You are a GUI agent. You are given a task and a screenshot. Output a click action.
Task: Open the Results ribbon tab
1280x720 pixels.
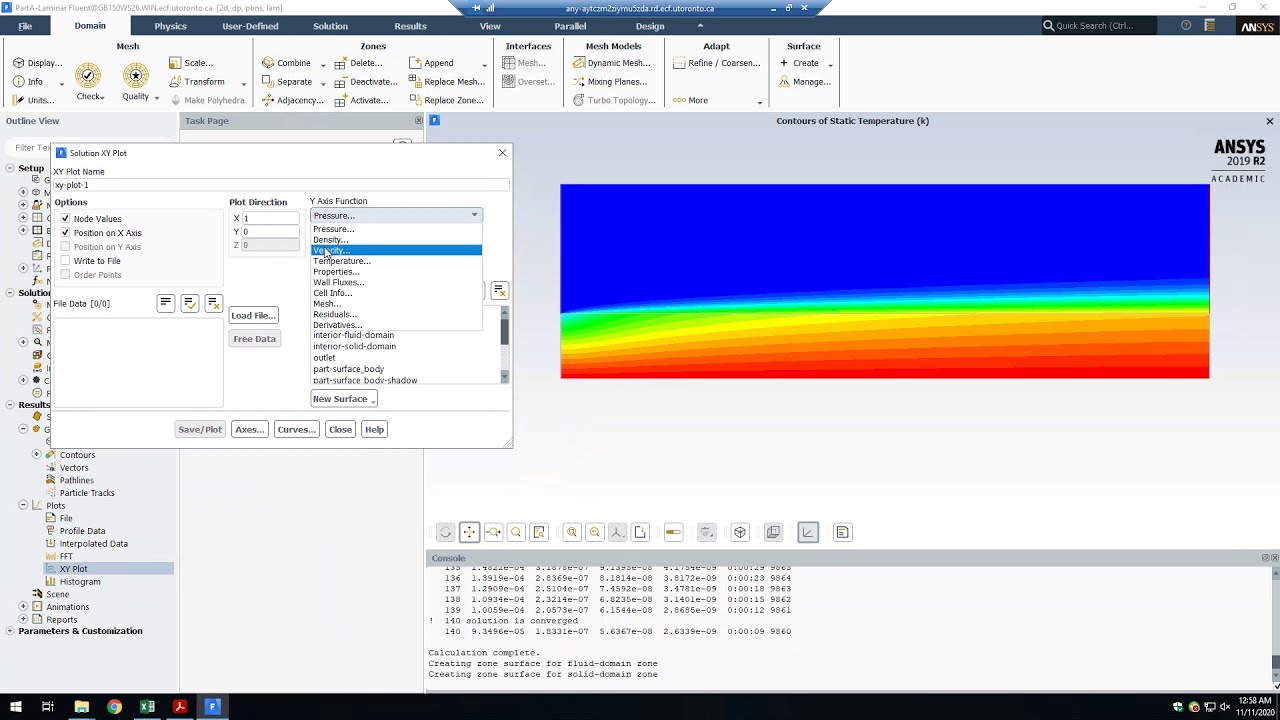[x=410, y=26]
